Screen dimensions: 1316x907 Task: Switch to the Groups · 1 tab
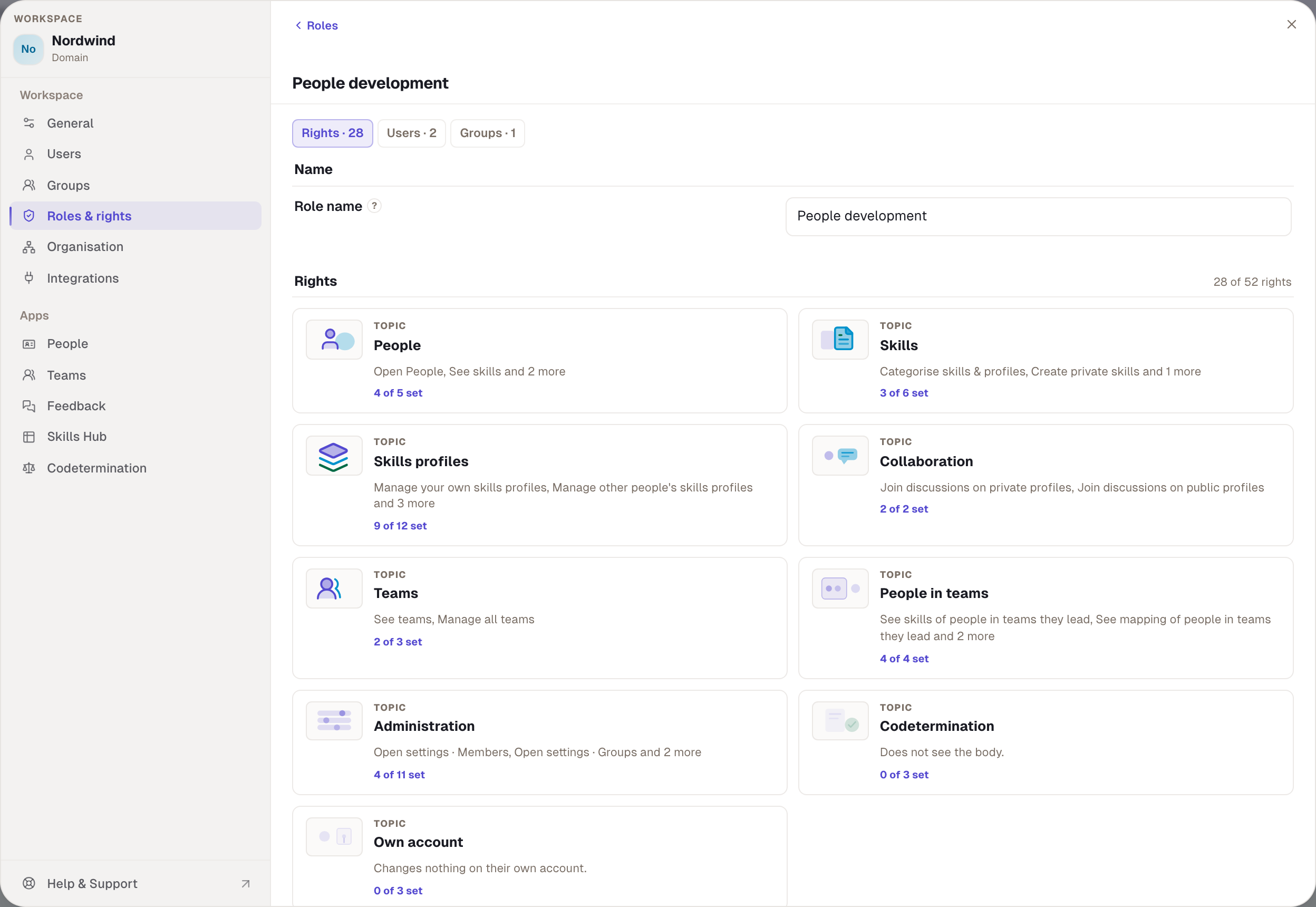pyautogui.click(x=488, y=133)
